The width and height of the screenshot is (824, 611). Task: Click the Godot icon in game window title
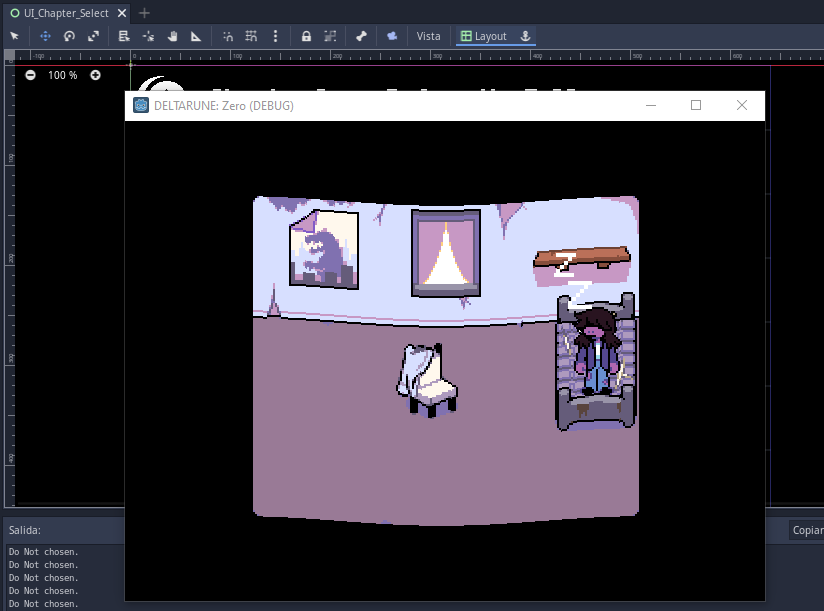(141, 106)
